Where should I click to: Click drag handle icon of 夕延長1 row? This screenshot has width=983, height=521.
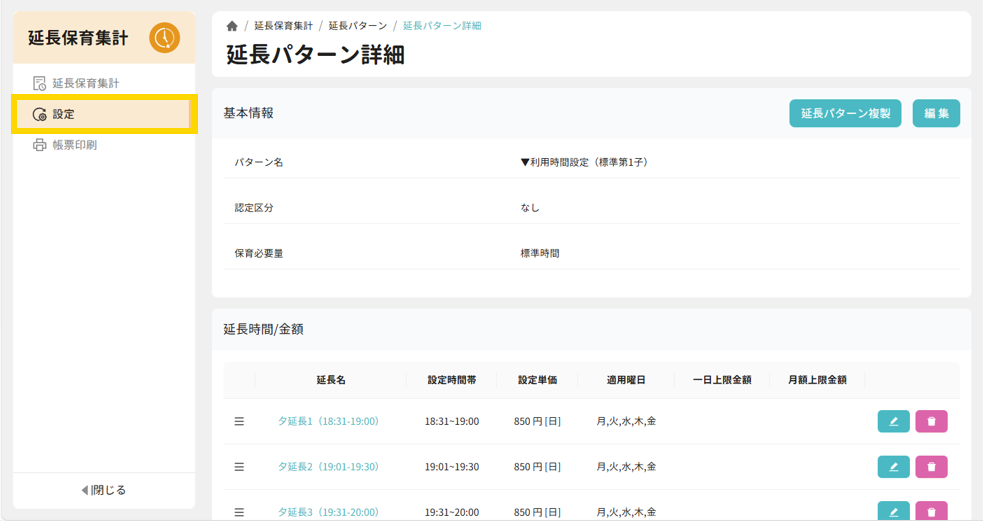point(239,421)
